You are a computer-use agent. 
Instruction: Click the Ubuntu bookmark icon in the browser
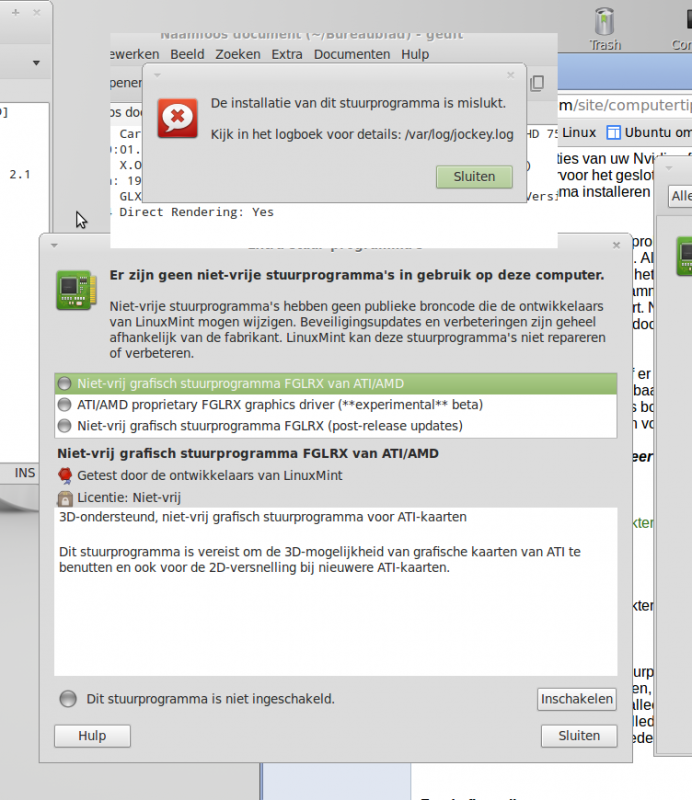click(613, 133)
